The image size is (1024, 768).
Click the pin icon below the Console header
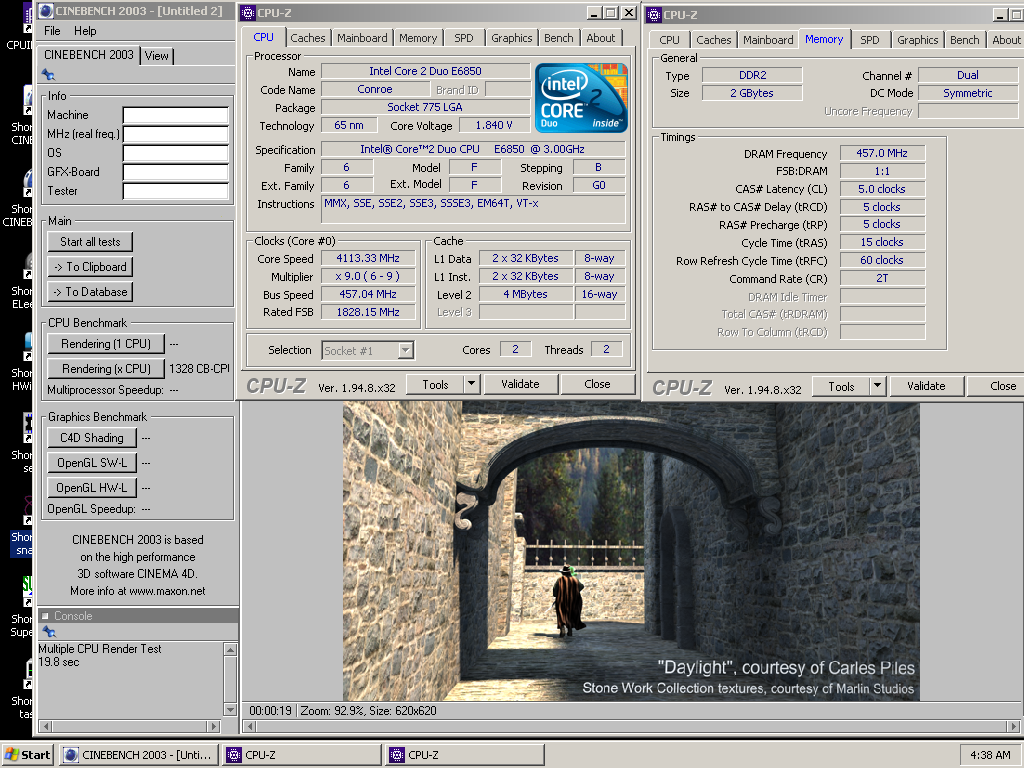click(48, 632)
